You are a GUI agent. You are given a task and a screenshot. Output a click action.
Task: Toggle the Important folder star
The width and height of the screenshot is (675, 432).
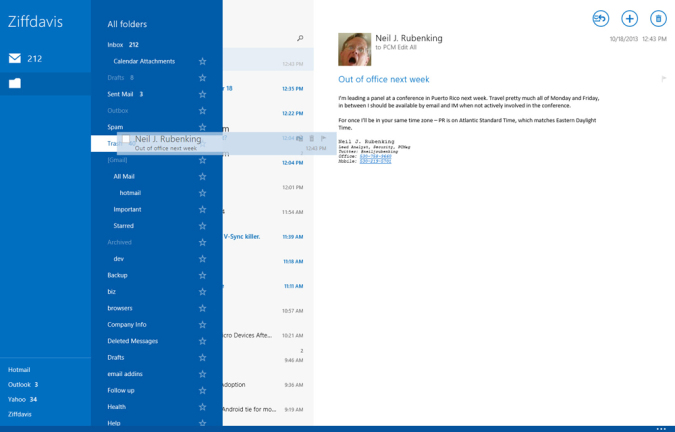click(202, 210)
